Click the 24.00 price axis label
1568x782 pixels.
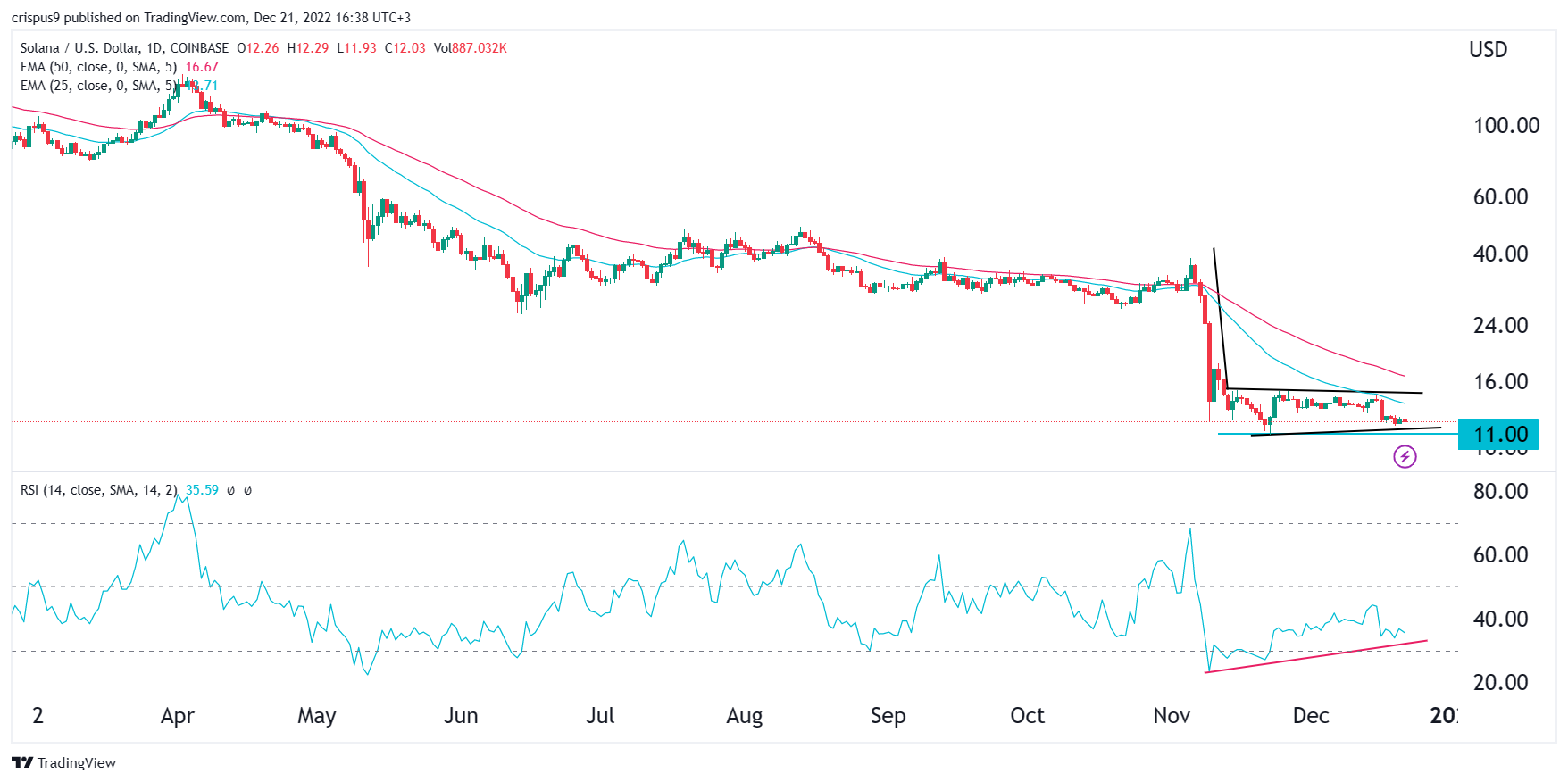(1501, 326)
